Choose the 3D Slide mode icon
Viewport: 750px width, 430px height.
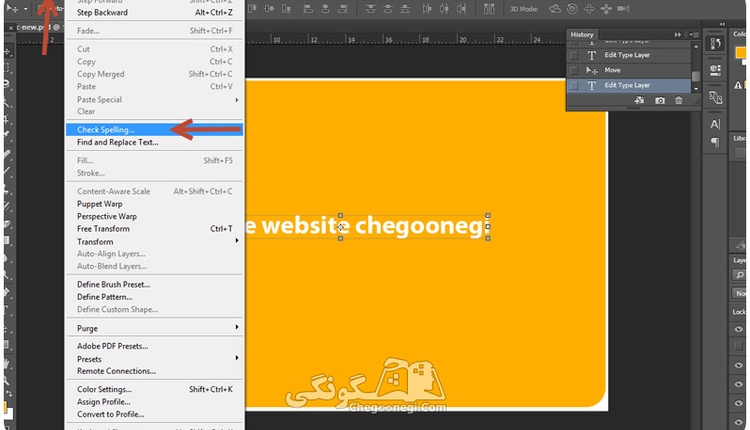click(x=606, y=9)
